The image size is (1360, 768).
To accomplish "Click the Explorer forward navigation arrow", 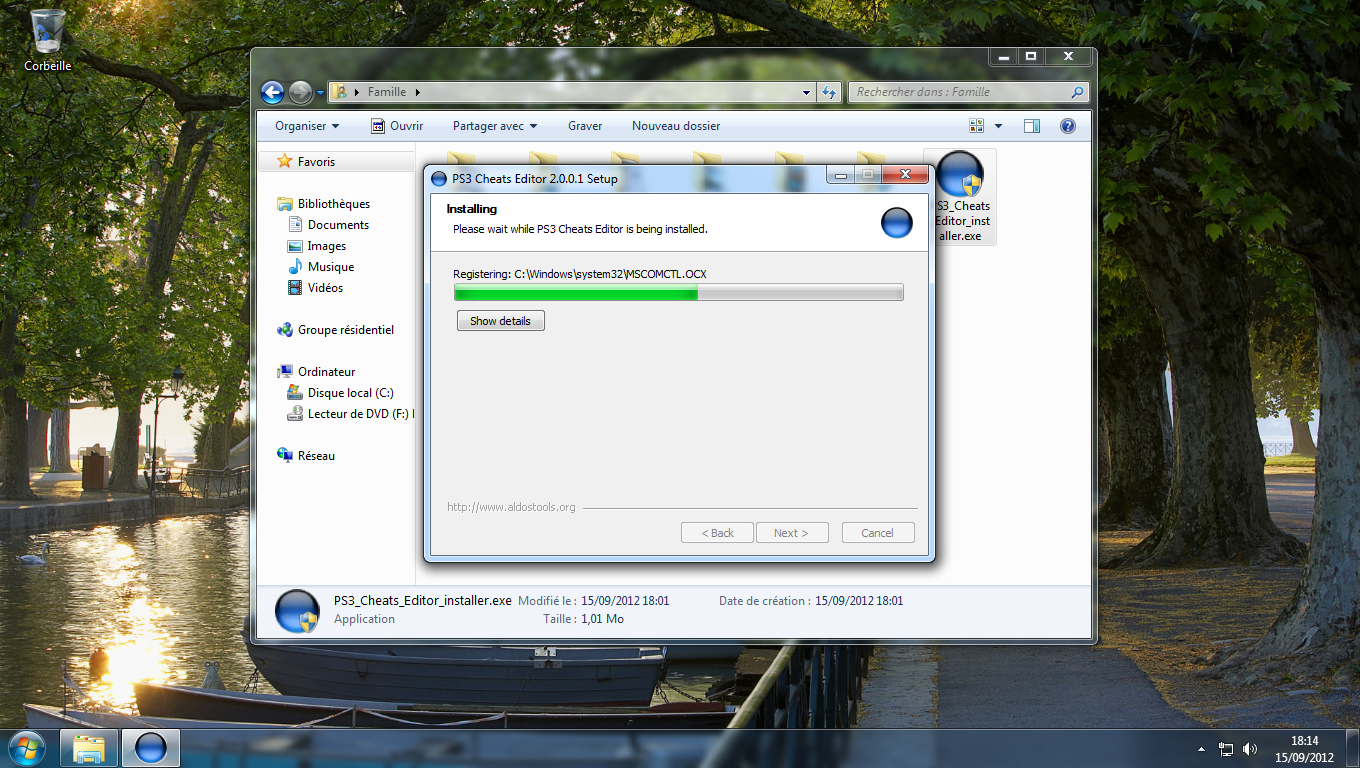I will pyautogui.click(x=300, y=92).
